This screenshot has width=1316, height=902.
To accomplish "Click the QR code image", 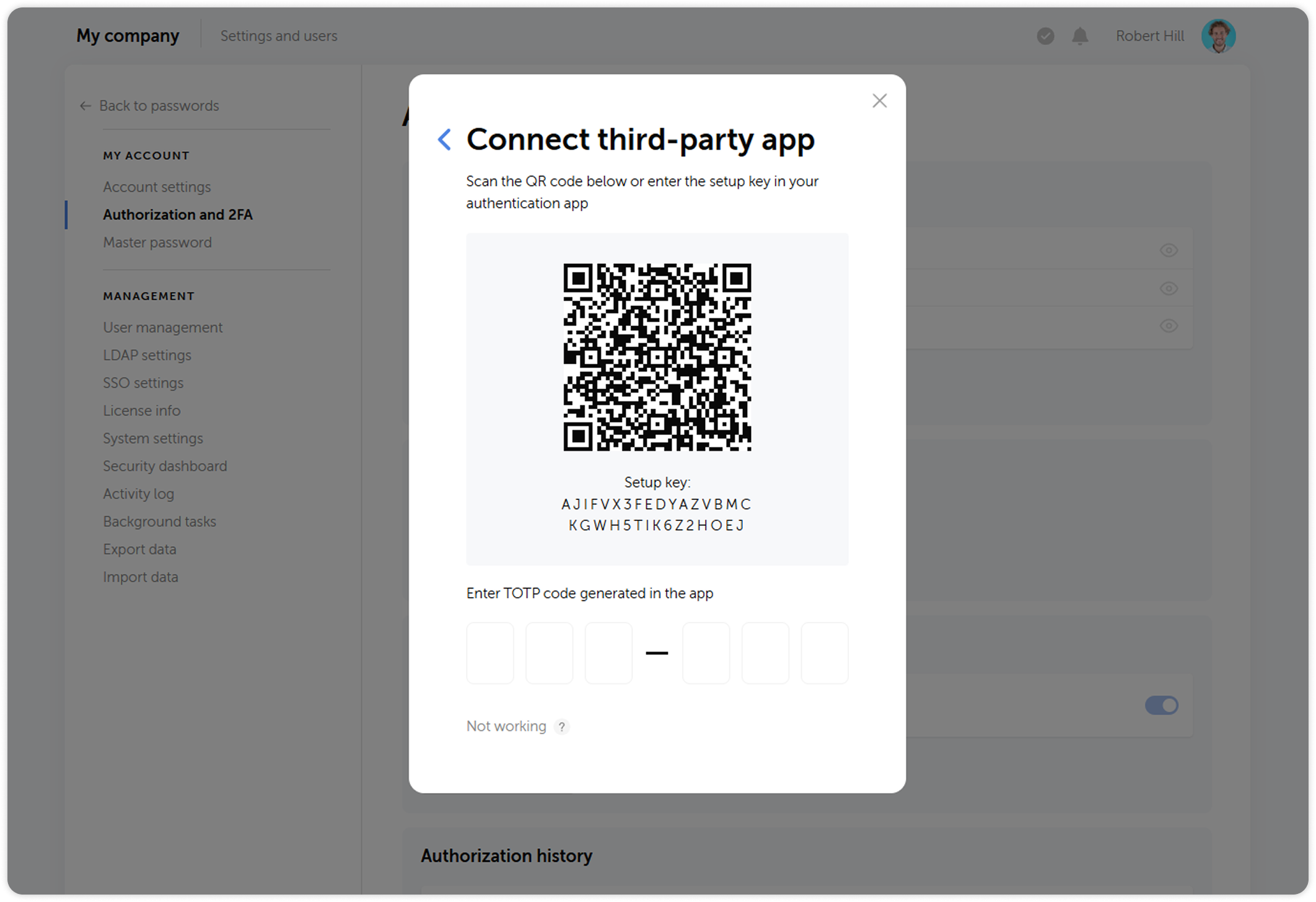I will (x=657, y=357).
